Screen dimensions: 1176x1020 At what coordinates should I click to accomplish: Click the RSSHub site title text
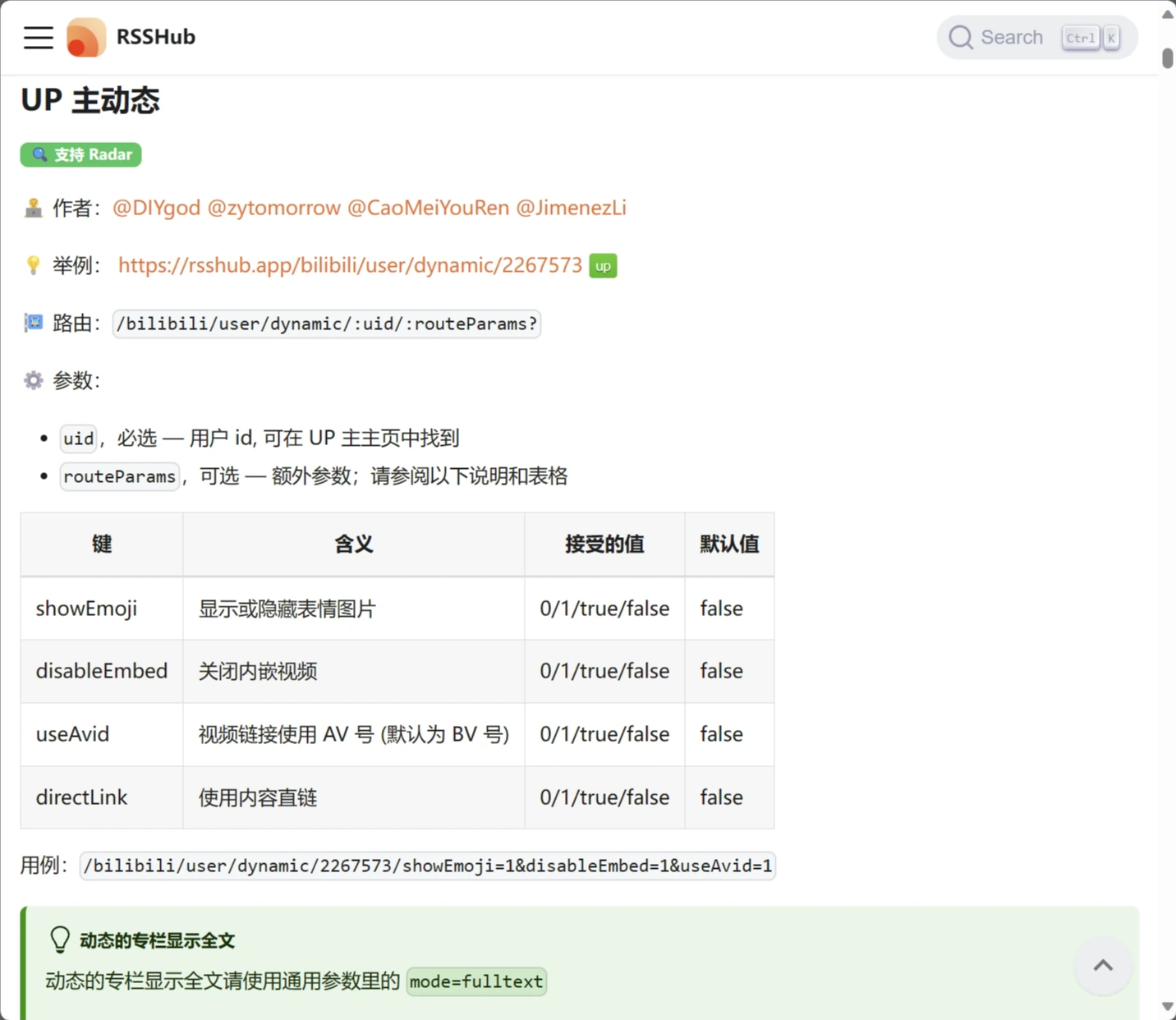click(156, 37)
